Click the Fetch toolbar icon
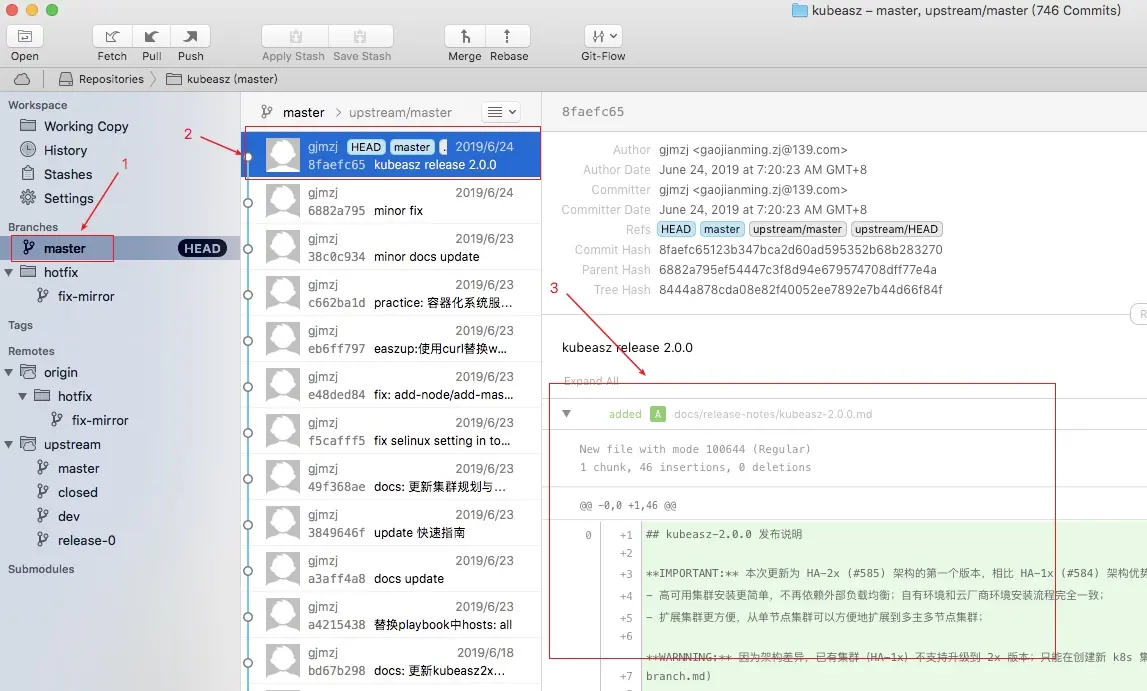 112,36
